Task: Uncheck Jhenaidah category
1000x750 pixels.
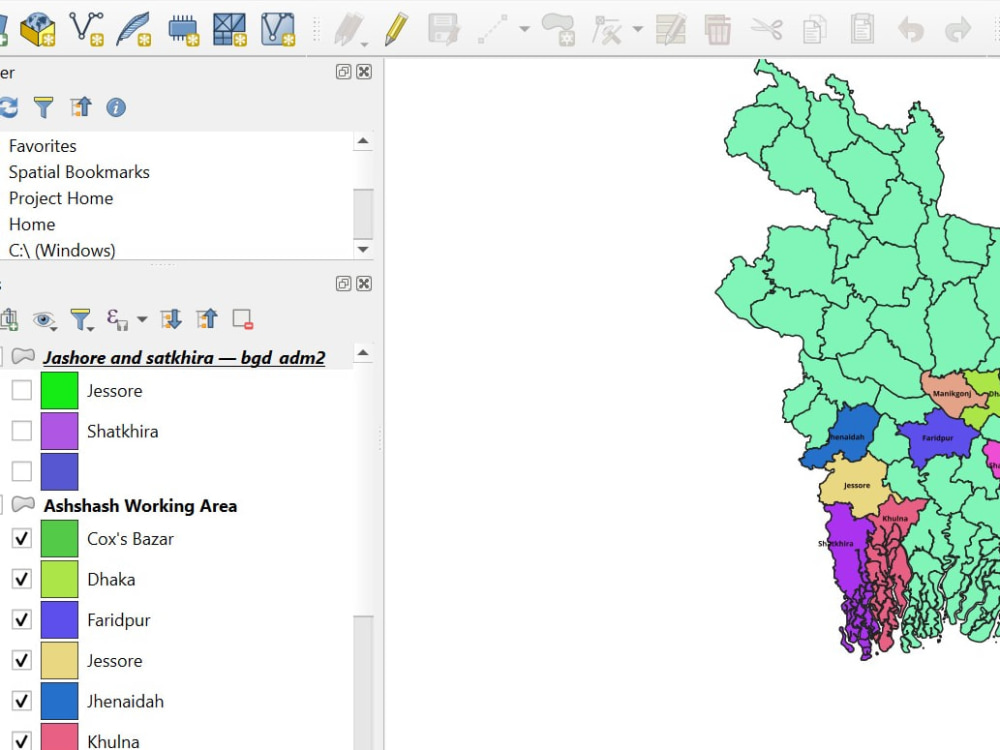Action: point(22,701)
